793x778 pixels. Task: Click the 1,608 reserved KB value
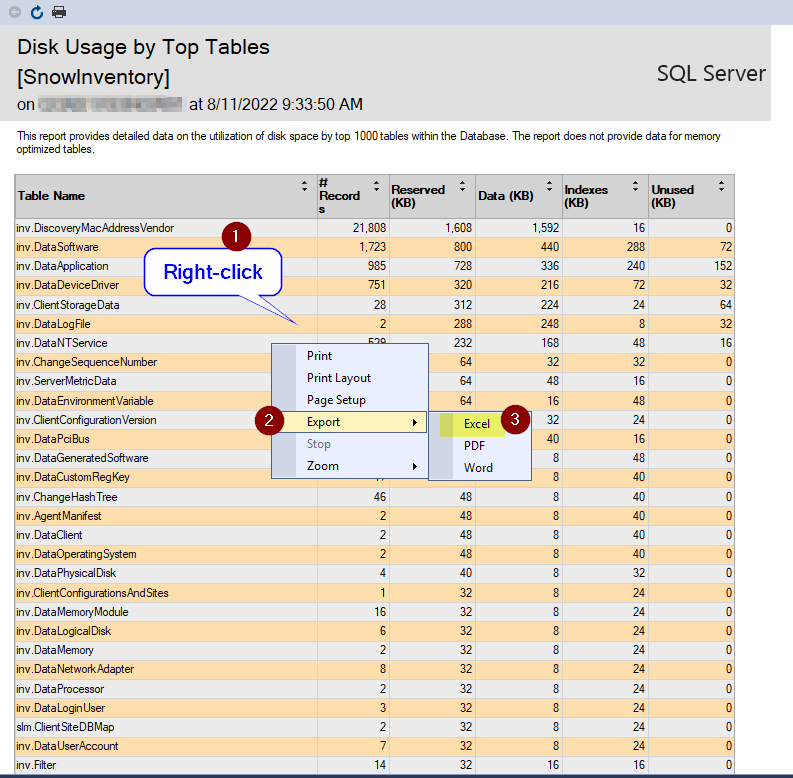click(x=458, y=228)
